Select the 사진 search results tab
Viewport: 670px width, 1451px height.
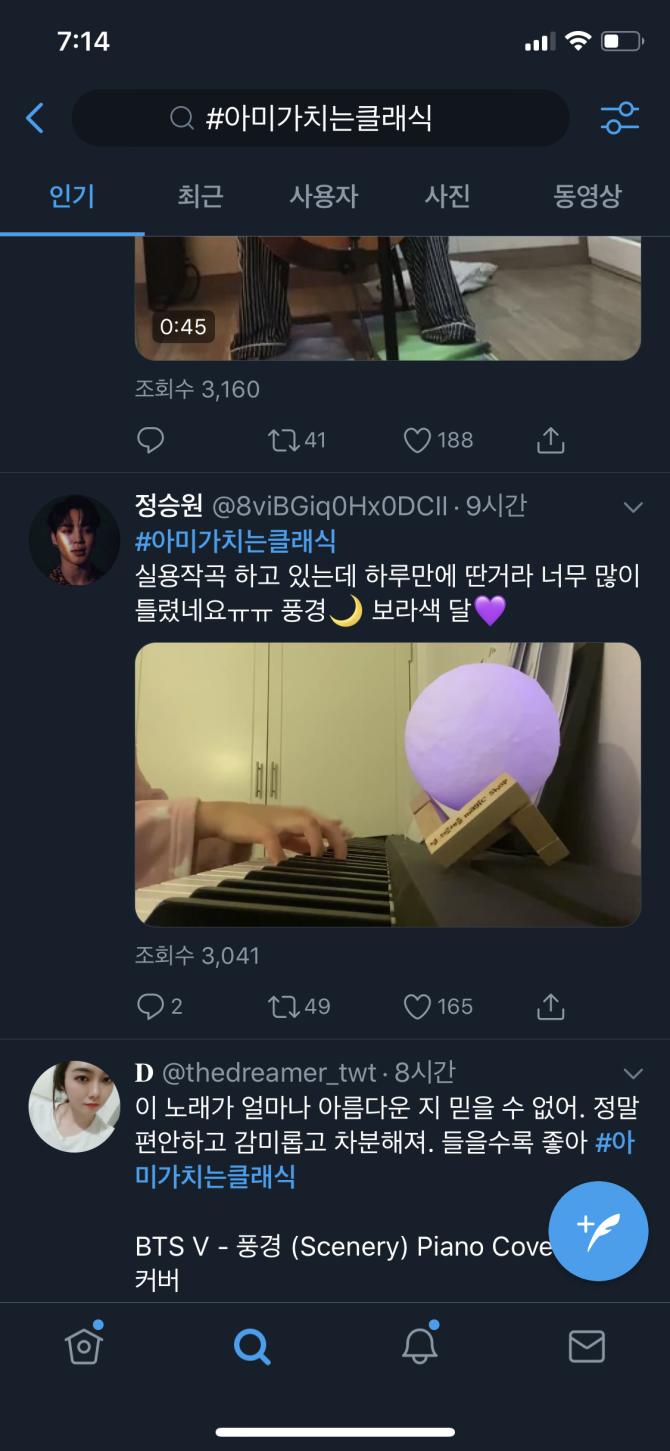point(446,197)
